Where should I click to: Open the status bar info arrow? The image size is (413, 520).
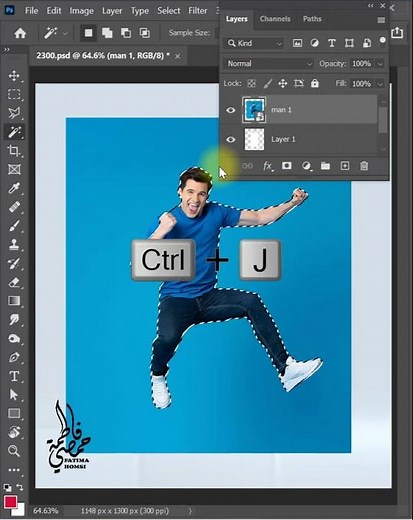[x=190, y=511]
